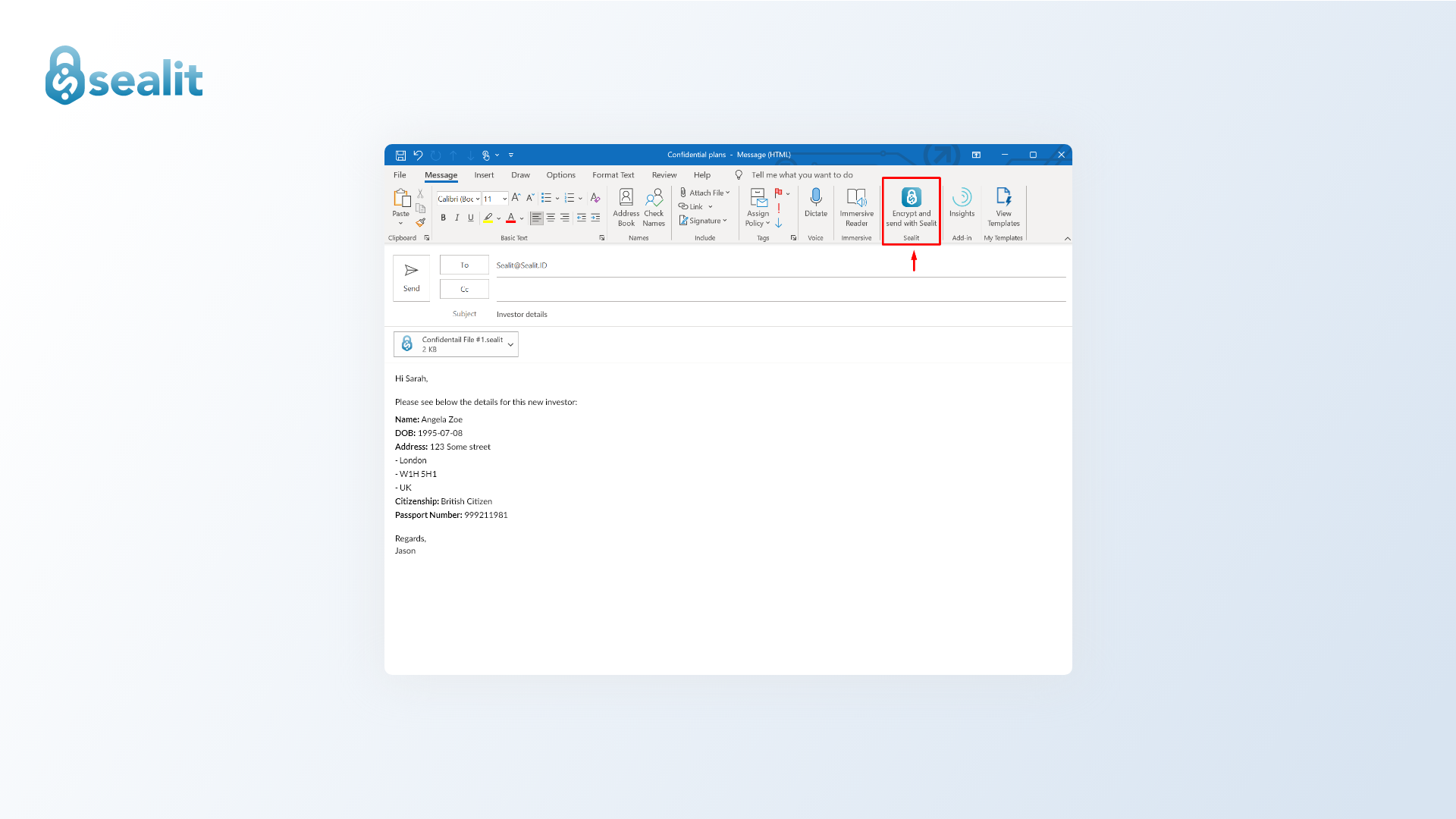
Task: Click the Send button
Action: 411,278
